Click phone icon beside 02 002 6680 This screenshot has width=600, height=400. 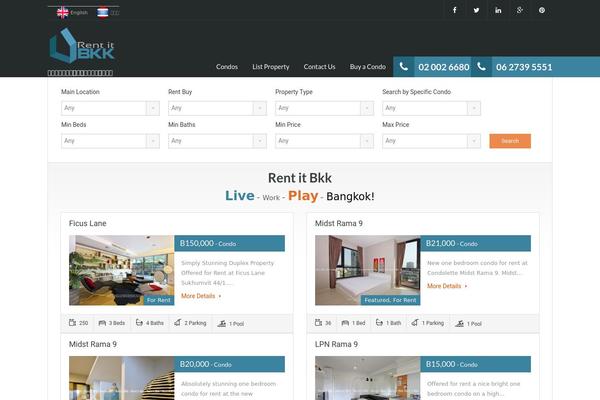click(x=403, y=67)
